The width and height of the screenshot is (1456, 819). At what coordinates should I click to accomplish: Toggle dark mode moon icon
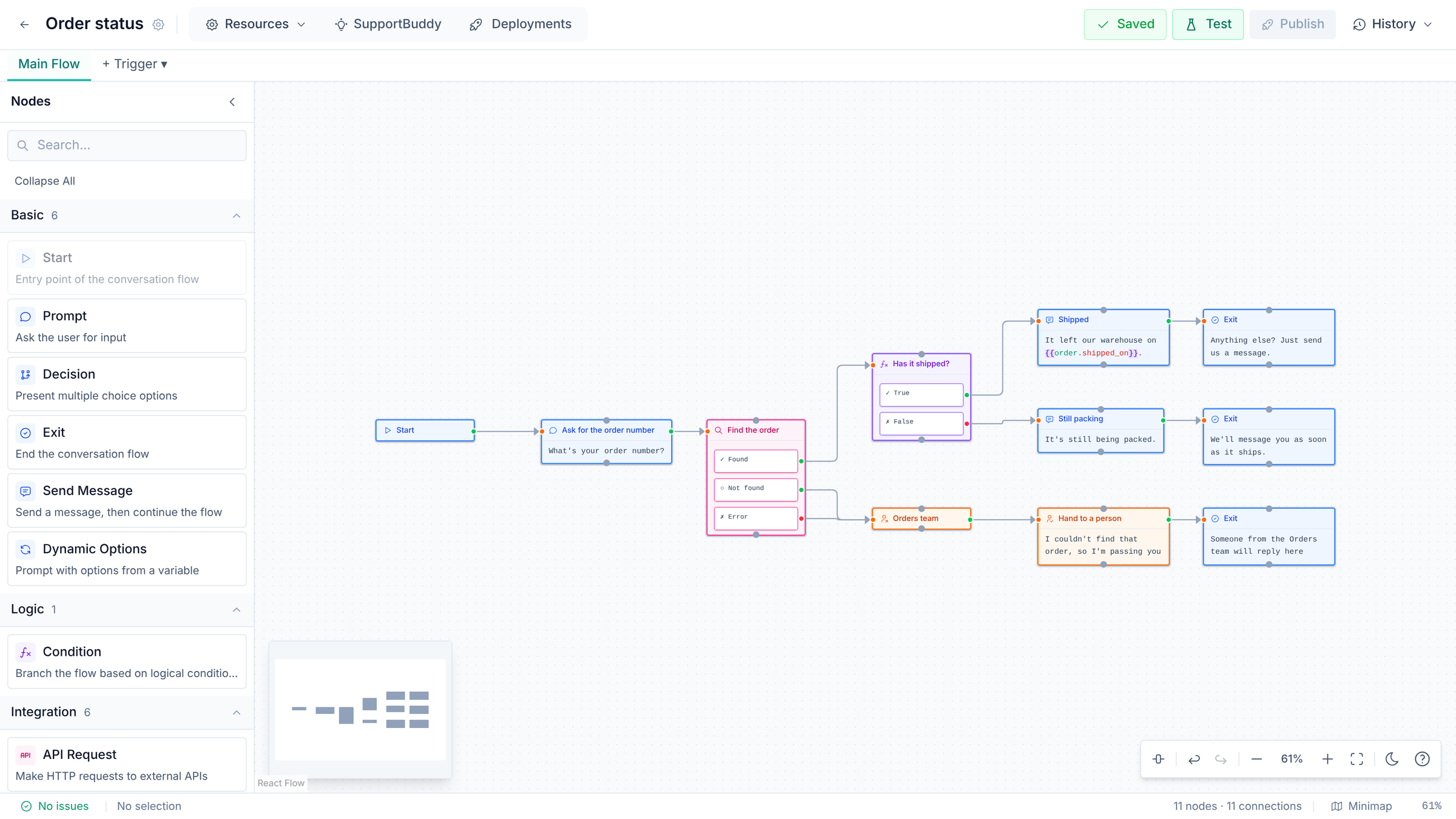(x=1392, y=759)
